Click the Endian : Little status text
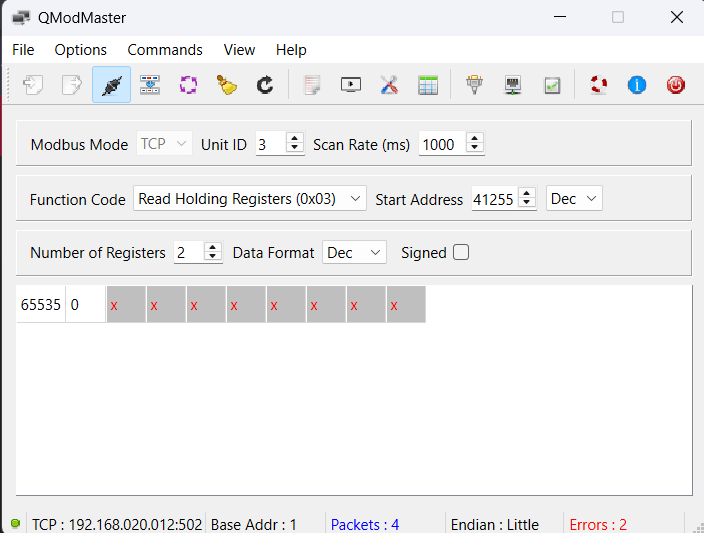704x533 pixels. click(x=495, y=524)
